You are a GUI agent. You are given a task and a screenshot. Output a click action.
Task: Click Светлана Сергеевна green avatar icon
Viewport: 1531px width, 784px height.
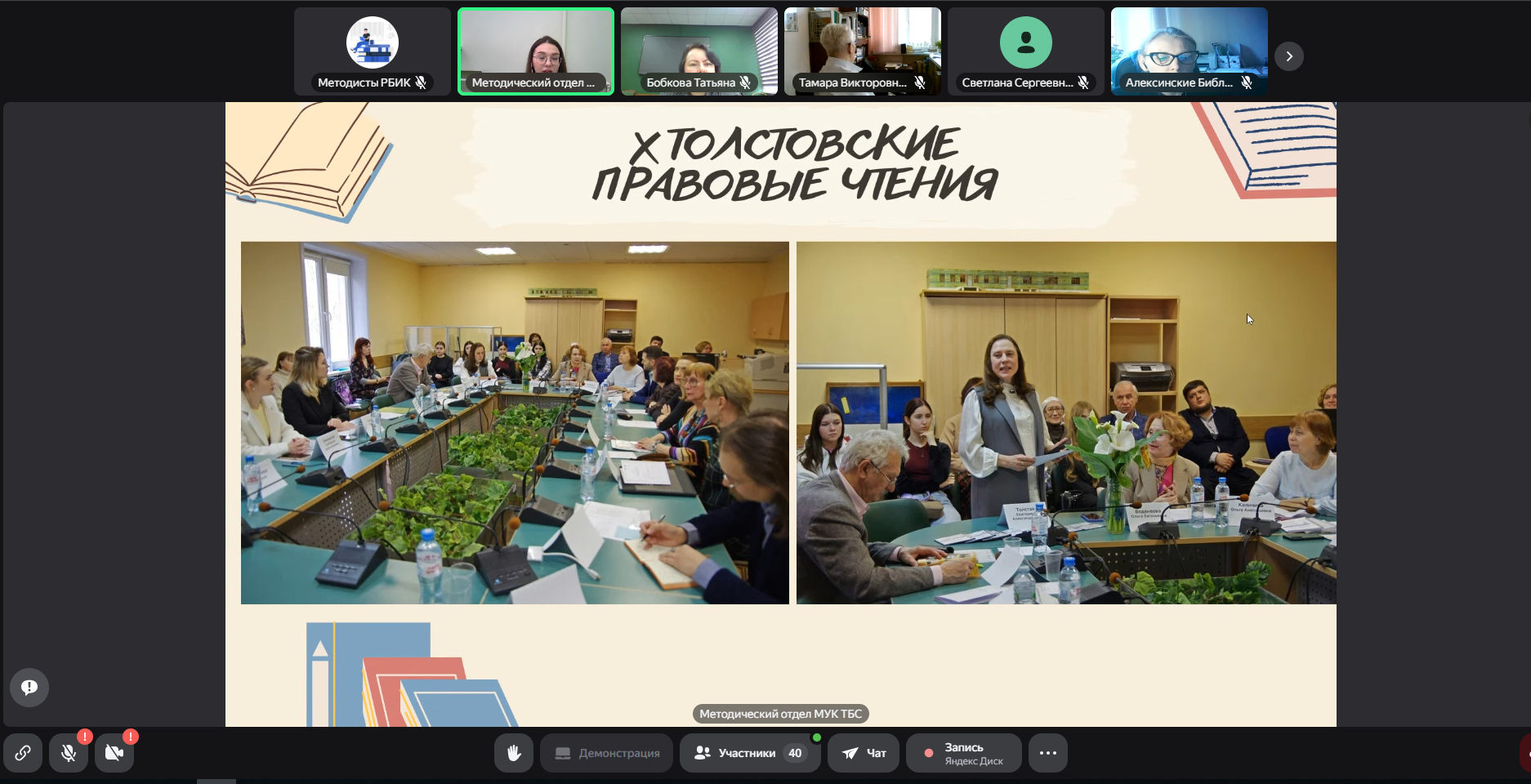coord(1026,42)
